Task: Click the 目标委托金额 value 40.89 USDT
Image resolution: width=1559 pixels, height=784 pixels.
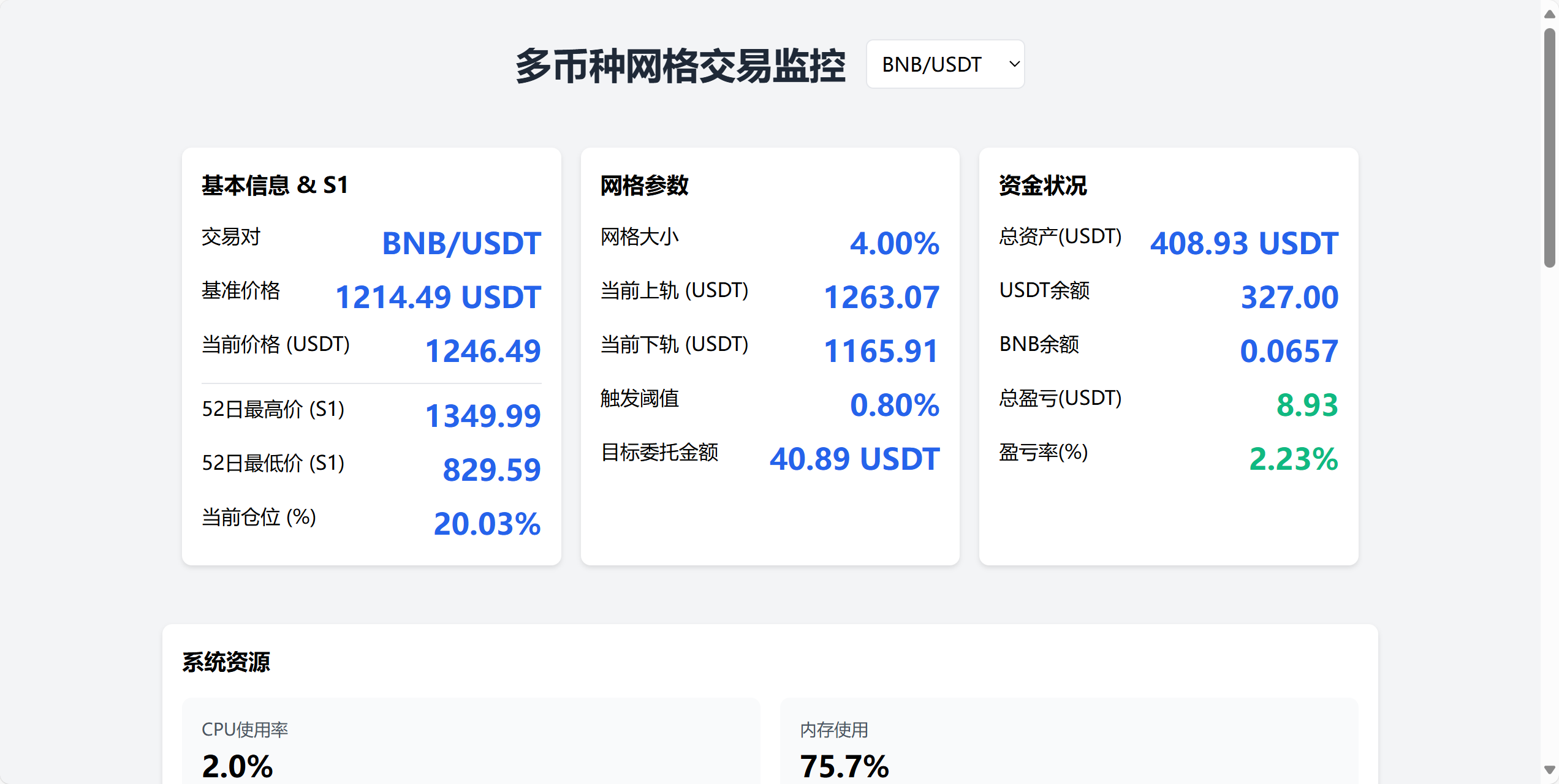Action: tap(855, 459)
